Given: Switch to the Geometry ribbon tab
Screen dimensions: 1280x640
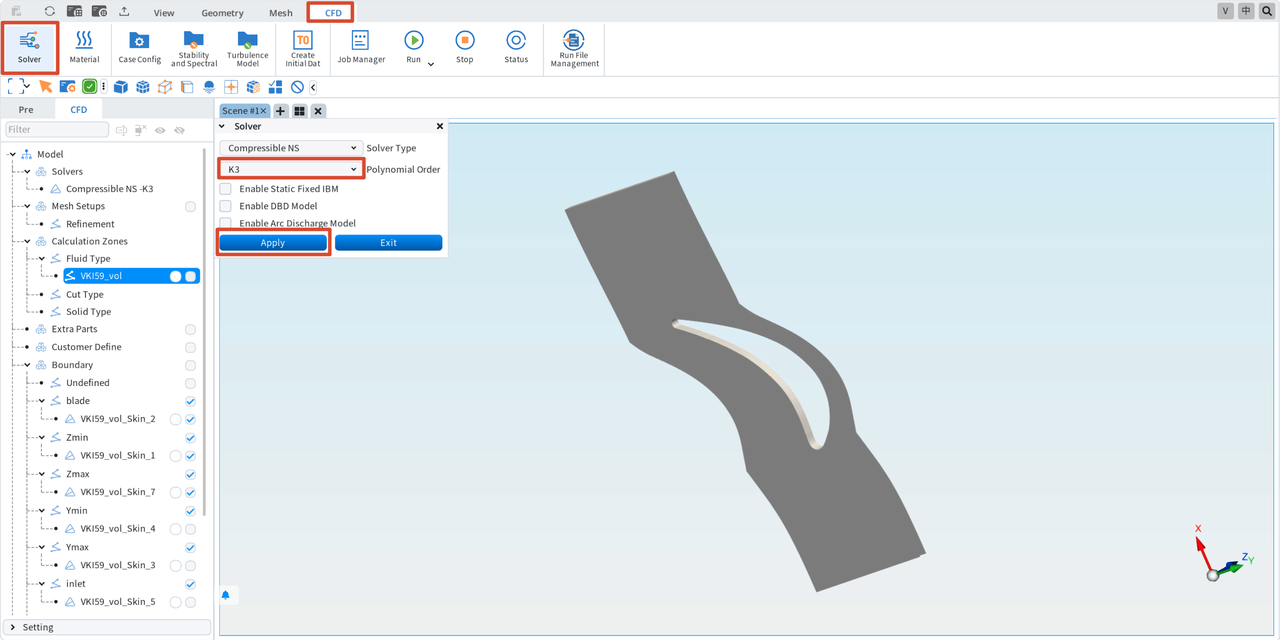Looking at the screenshot, I should point(222,13).
